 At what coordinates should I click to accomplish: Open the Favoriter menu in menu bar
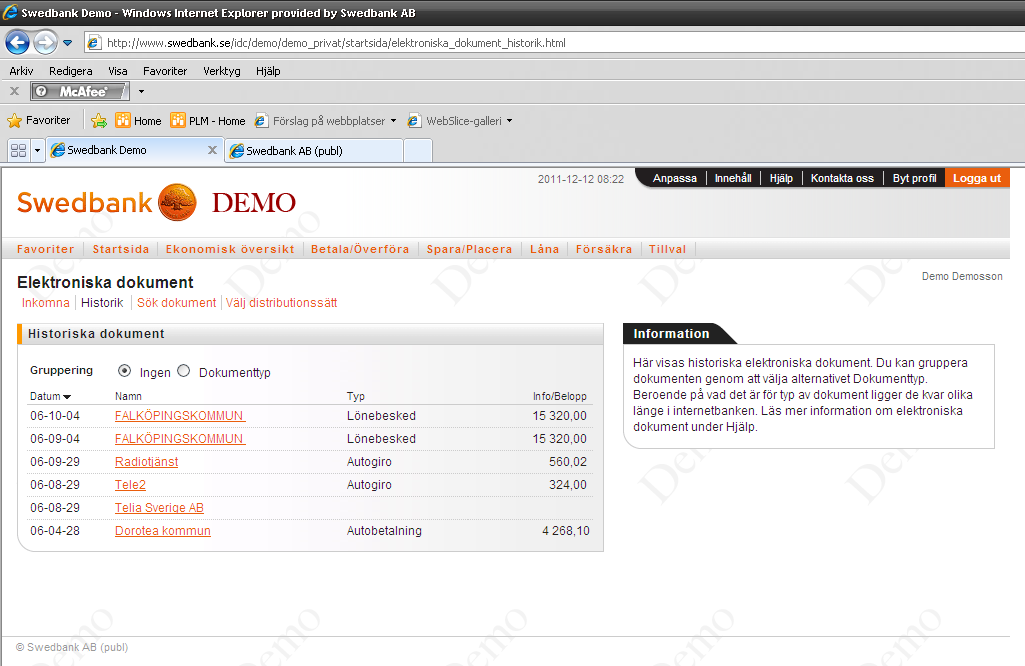[165, 71]
